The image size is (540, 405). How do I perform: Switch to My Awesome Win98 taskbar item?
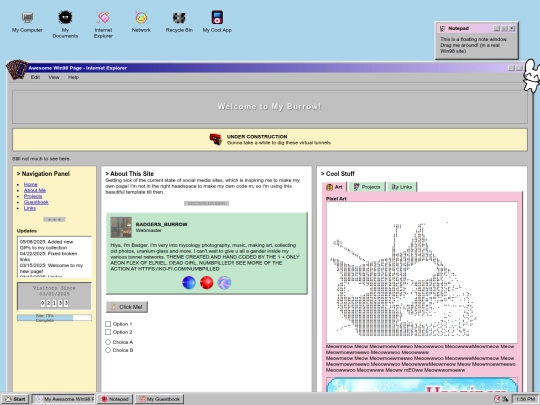pos(64,399)
